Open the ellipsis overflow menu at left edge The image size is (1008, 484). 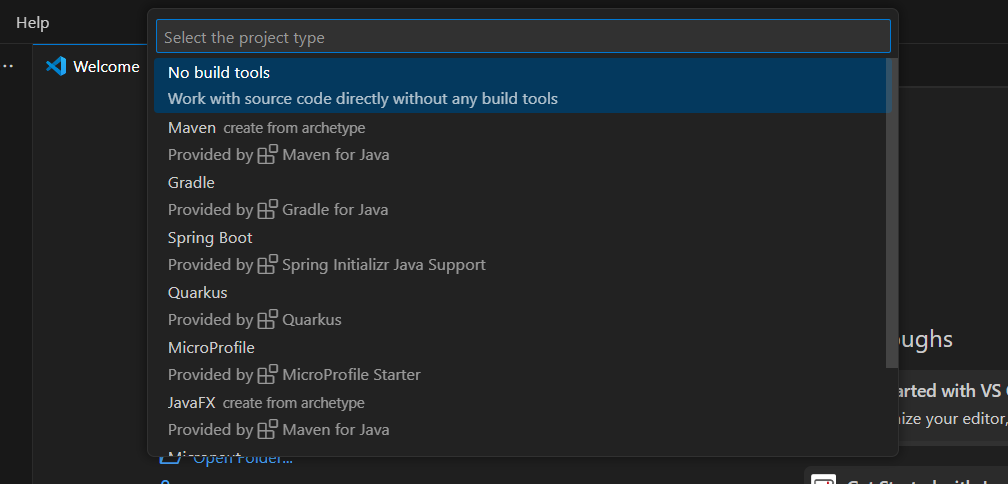(x=9, y=67)
